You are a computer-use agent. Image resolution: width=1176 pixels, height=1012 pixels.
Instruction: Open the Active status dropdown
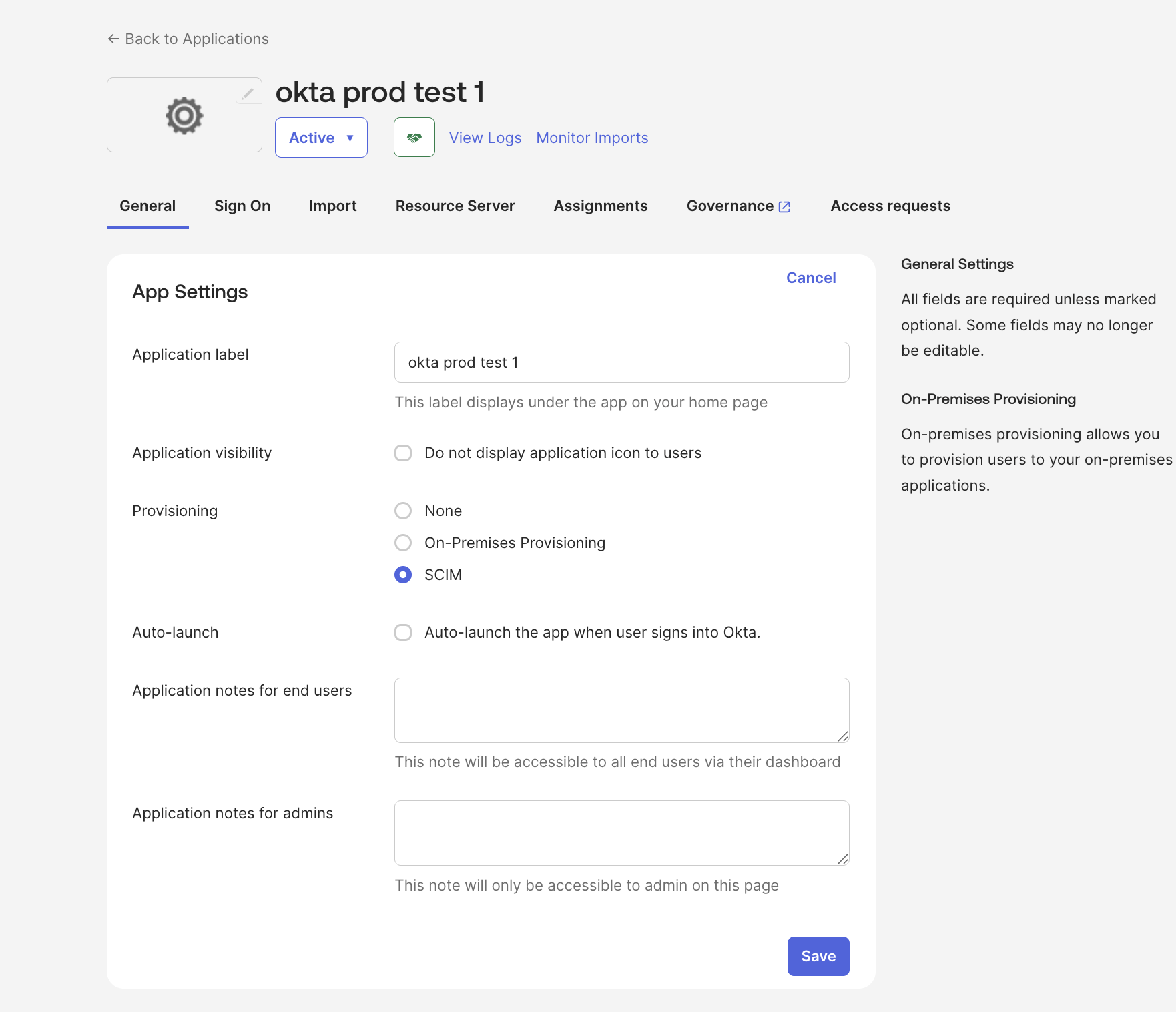[x=321, y=138]
